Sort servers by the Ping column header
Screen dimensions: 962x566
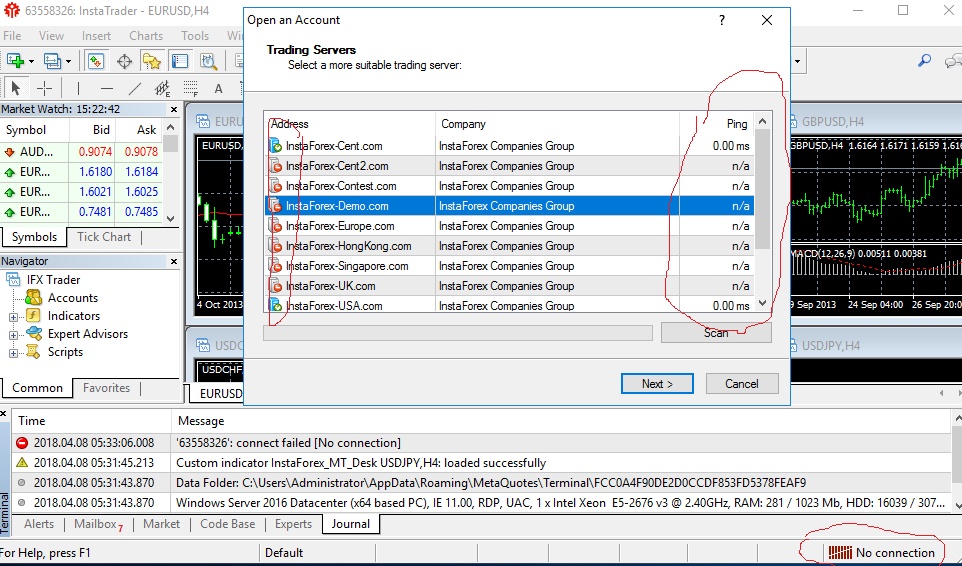pyautogui.click(x=717, y=124)
